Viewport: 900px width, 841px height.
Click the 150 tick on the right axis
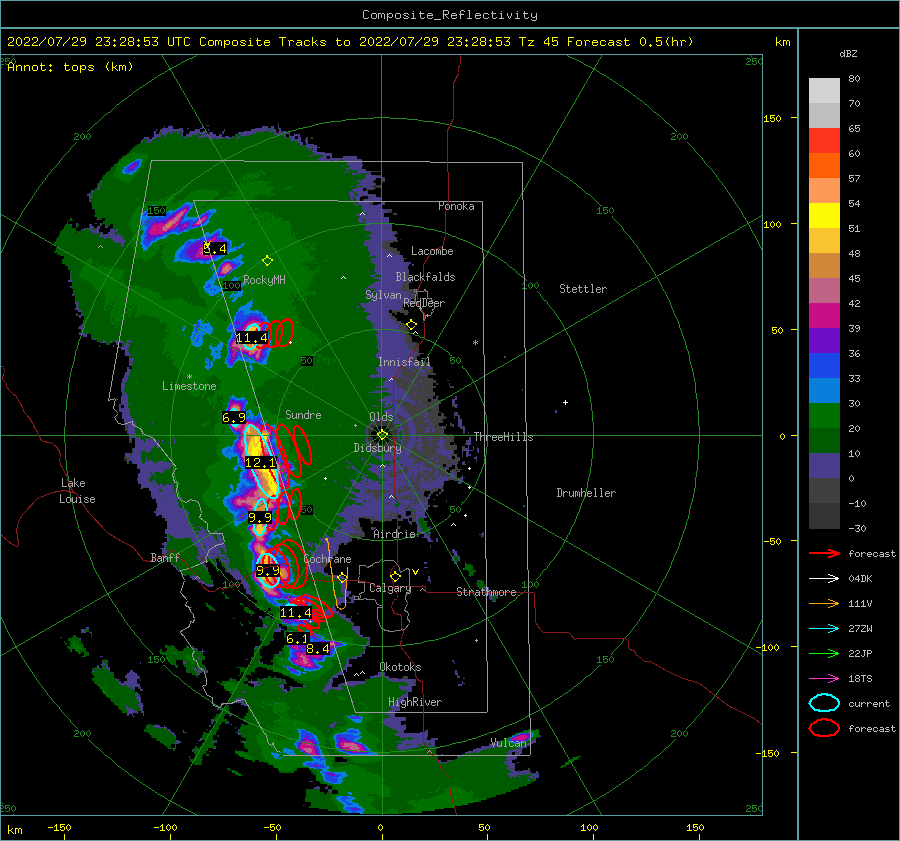[772, 118]
